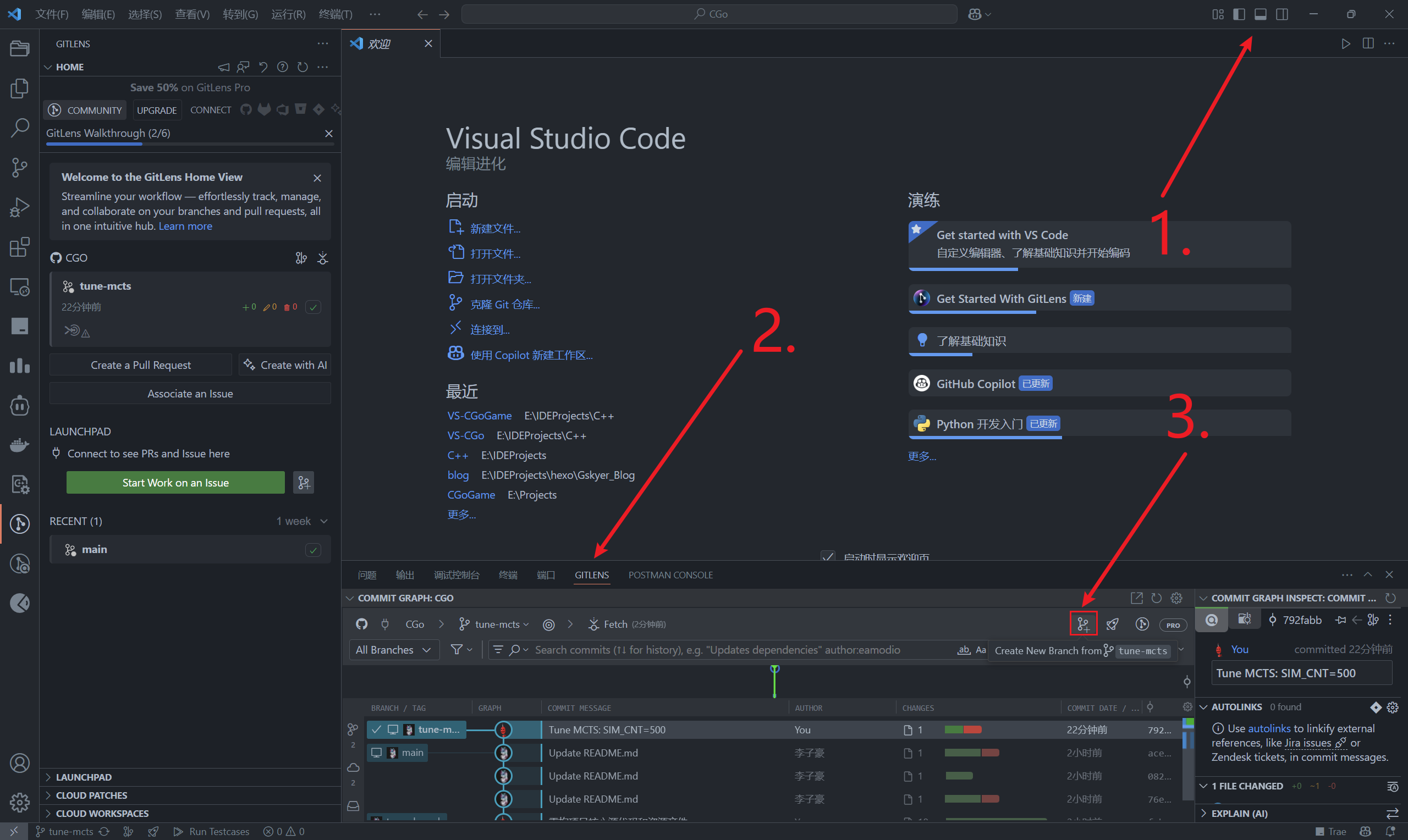
Task: Click the Launchpad rocket icon in graph toolbar
Action: (x=1113, y=624)
